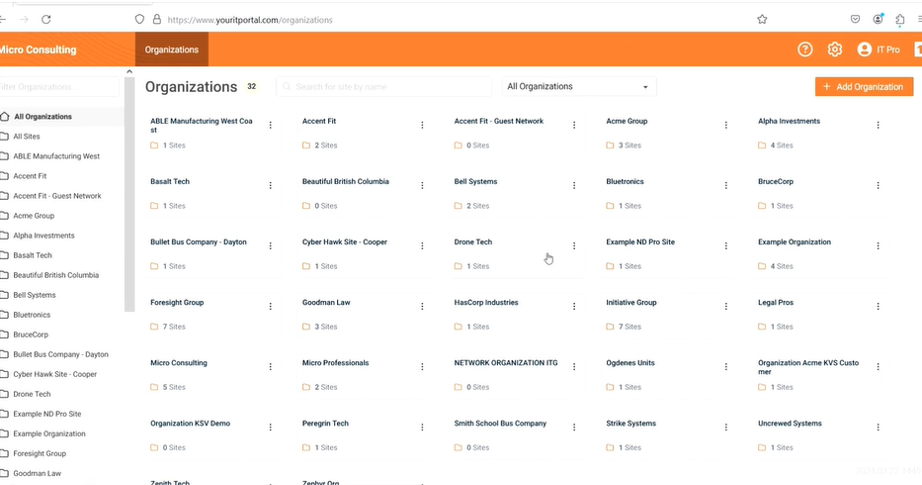The height and width of the screenshot is (485, 922).
Task: Open kebab menu for Initiative Group card
Action: pos(726,307)
